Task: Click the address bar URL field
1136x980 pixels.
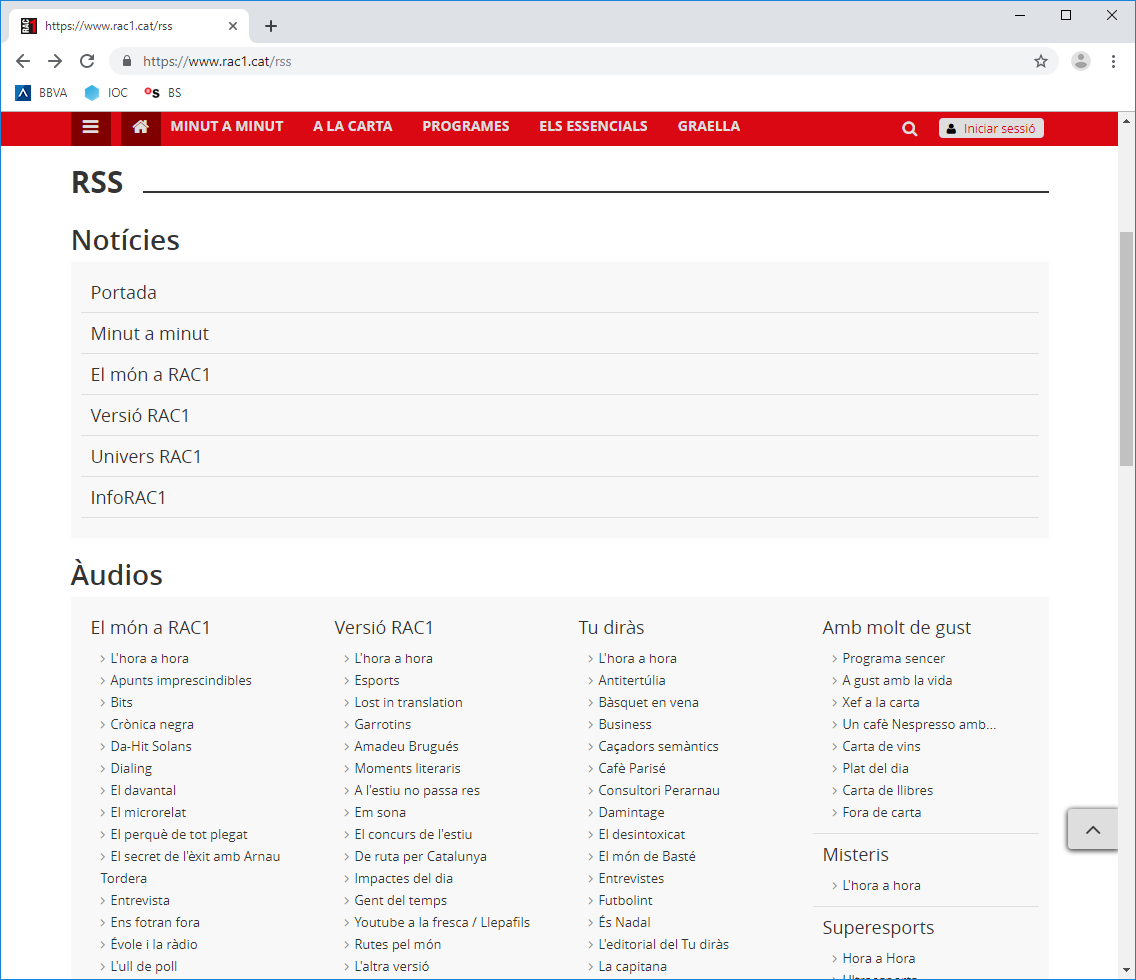Action: click(x=580, y=61)
